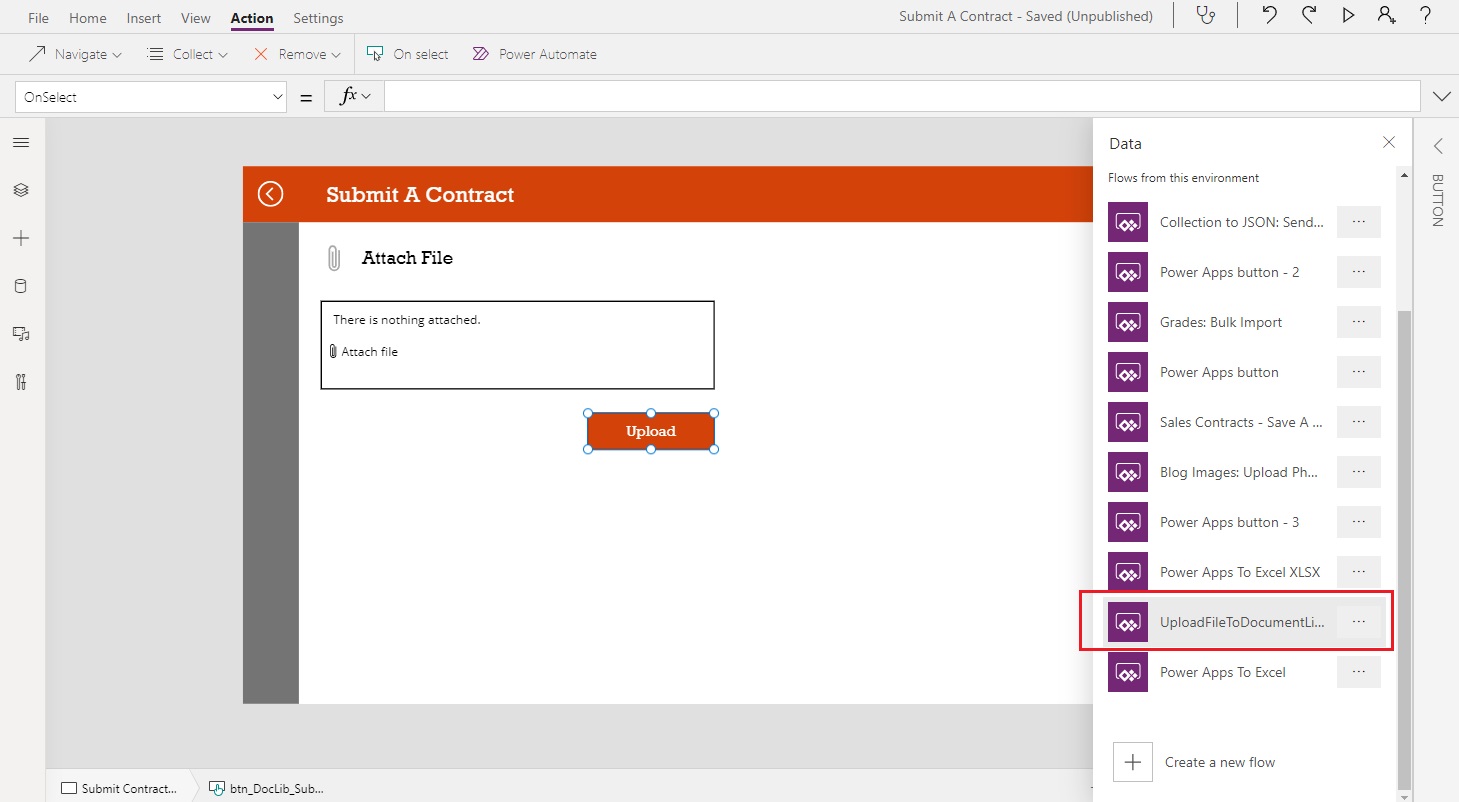Image resolution: width=1459 pixels, height=802 pixels.
Task: Open the Tree view in the left sidebar
Action: (21, 190)
